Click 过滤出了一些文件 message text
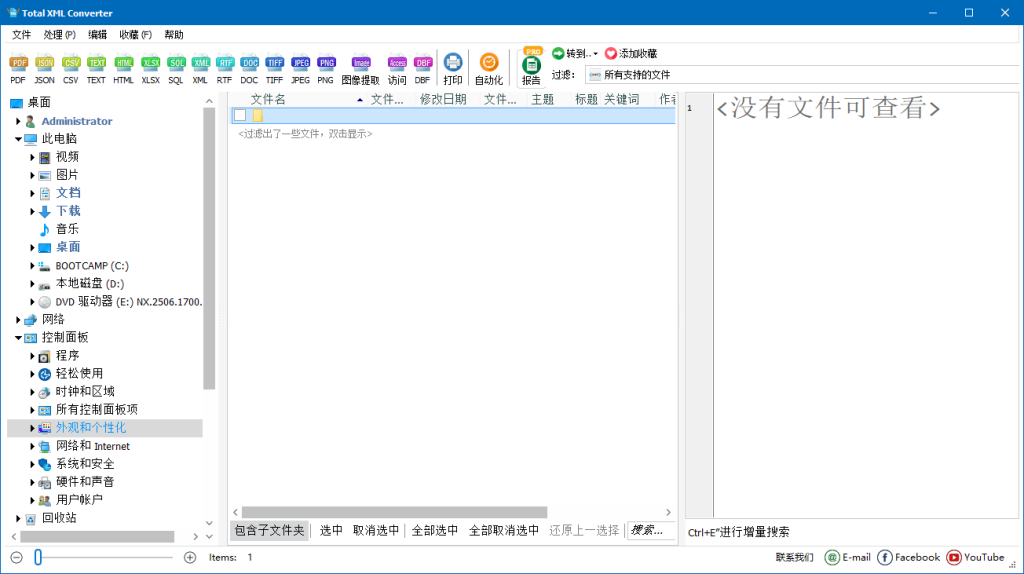Screen dimensions: 1024x574 point(305,134)
